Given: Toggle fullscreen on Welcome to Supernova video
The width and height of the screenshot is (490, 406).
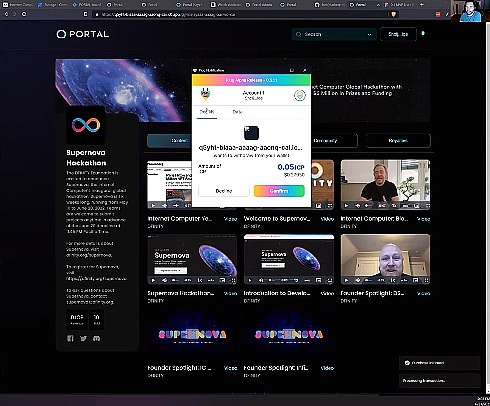Looking at the screenshot, I should (x=329, y=206).
